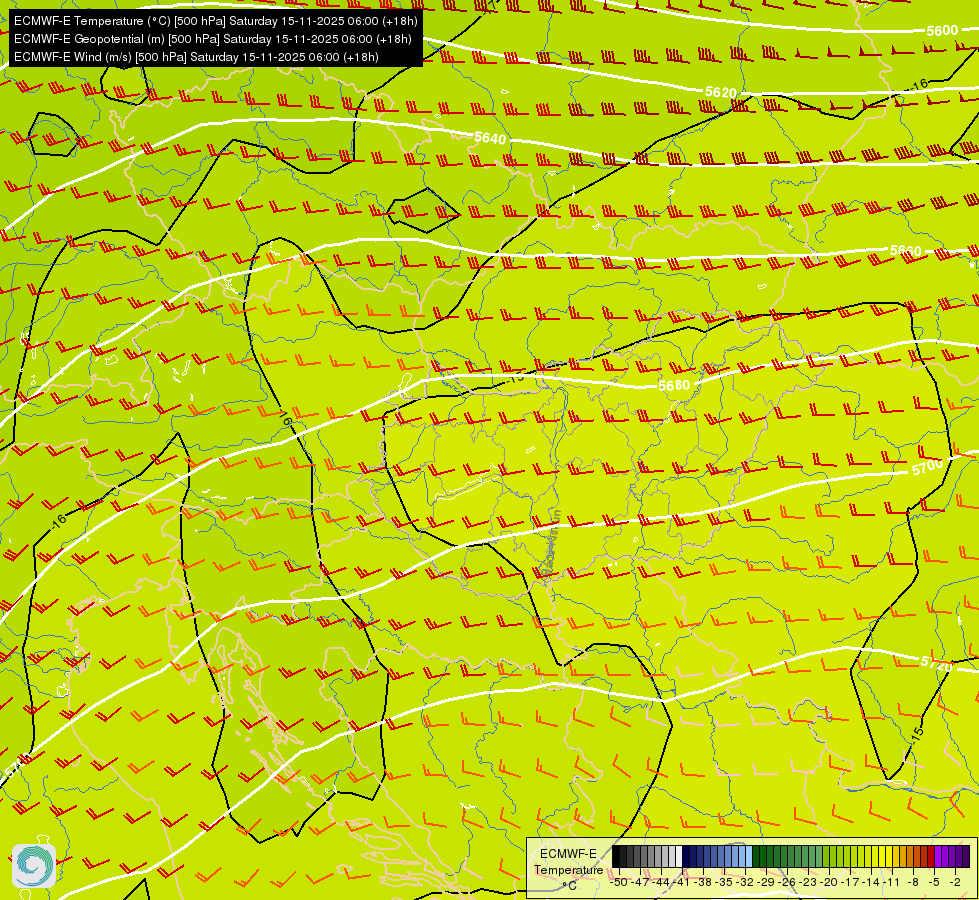This screenshot has width=979, height=900.
Task: Click the blue swirl logo icon
Action: 34,865
